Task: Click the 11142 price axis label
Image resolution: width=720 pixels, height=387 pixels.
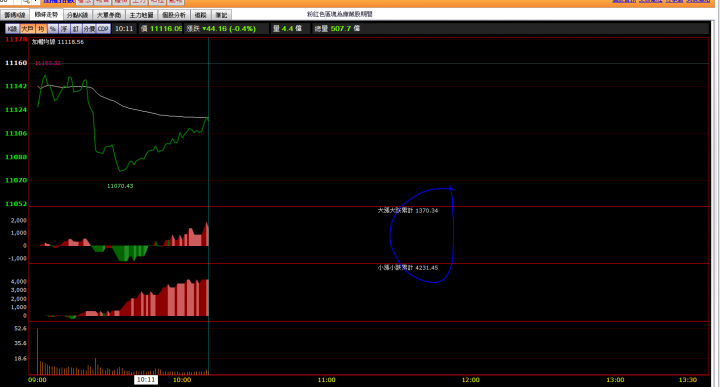Action: point(16,86)
